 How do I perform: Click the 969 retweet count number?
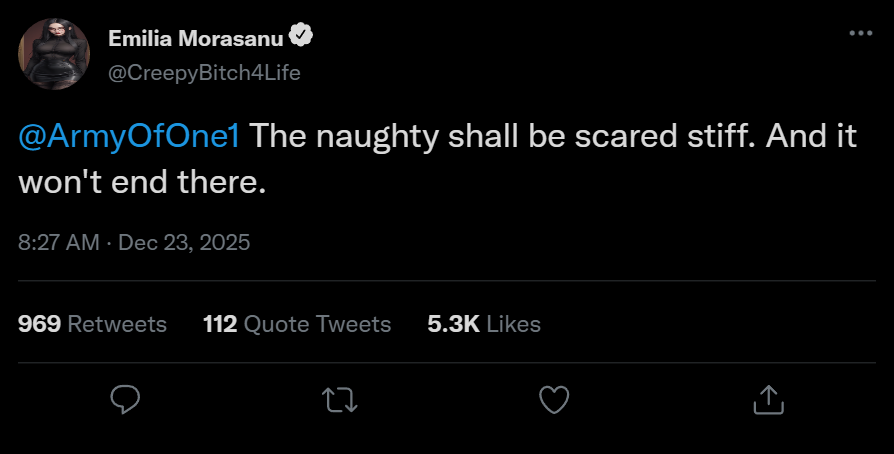tap(39, 324)
